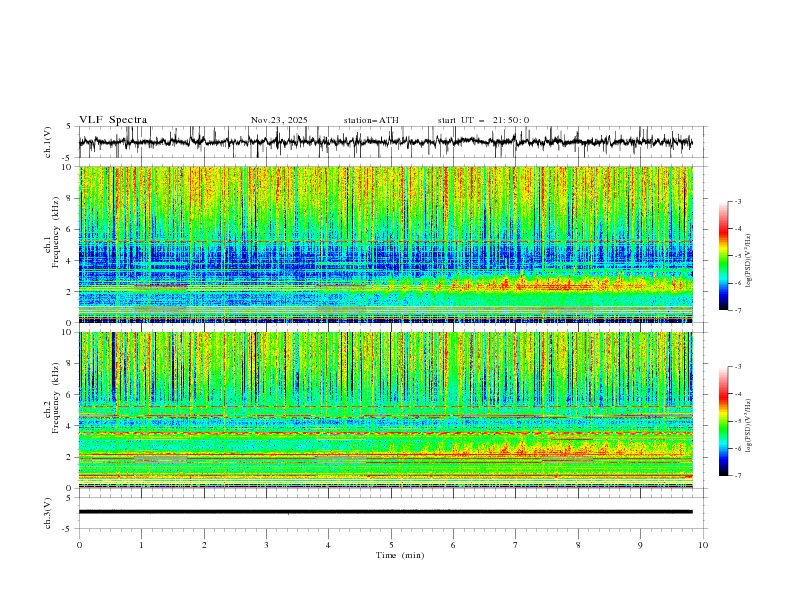Screen dimensions: 792x612
Task: Click the "-7" tick on ch.2 colorbar
Action: click(738, 476)
